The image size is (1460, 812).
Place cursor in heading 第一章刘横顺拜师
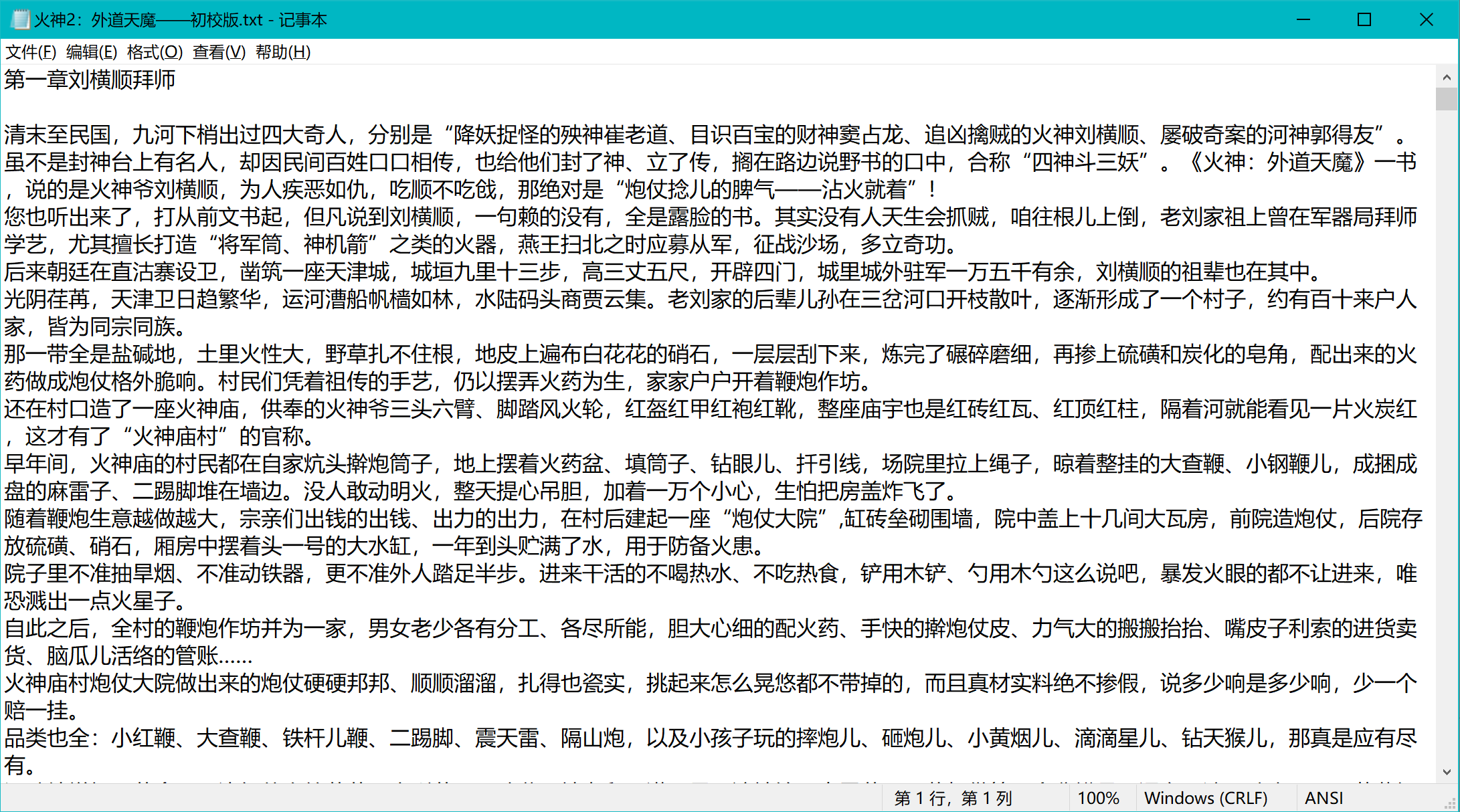(x=90, y=80)
